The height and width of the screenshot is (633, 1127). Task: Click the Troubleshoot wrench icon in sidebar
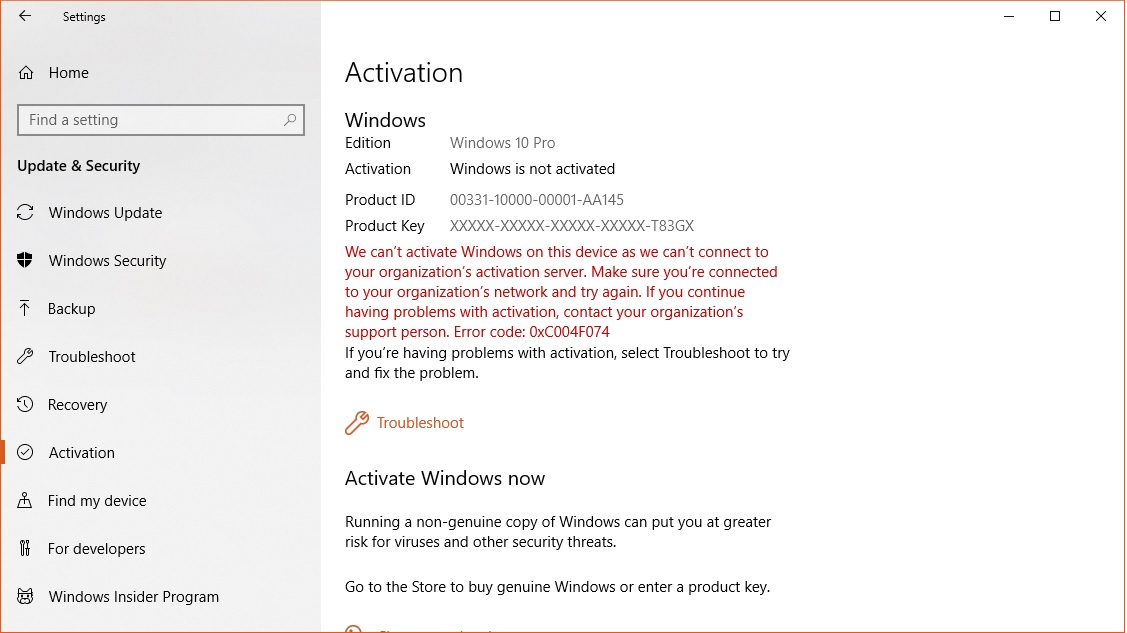pyautogui.click(x=25, y=356)
